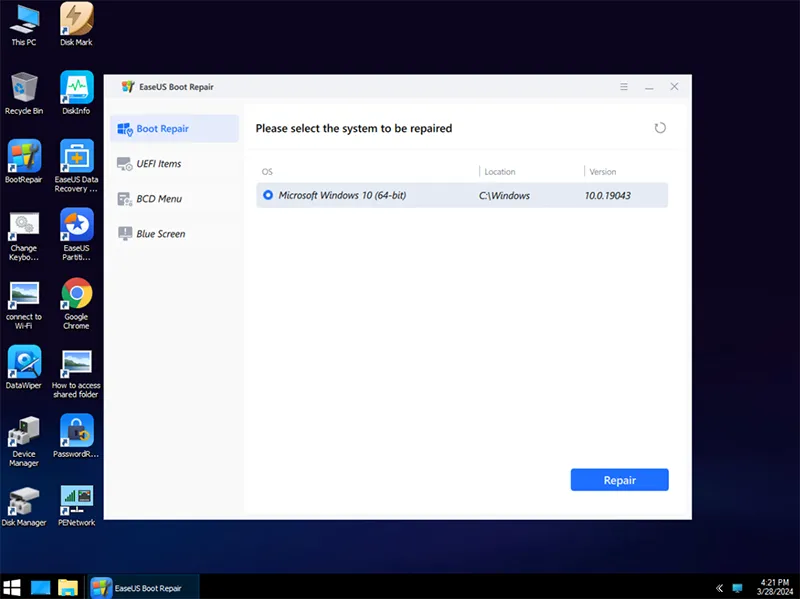The width and height of the screenshot is (800, 599).
Task: Click the Location column header
Action: coord(499,172)
